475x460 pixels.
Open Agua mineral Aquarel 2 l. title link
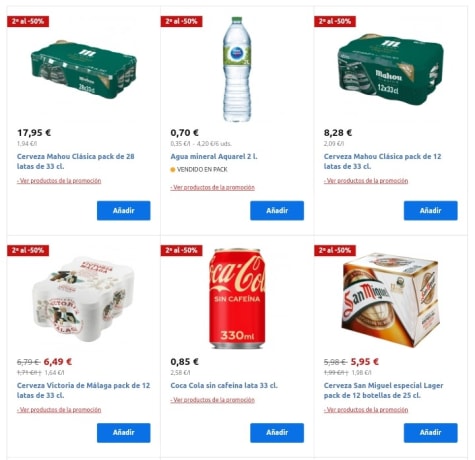point(214,156)
